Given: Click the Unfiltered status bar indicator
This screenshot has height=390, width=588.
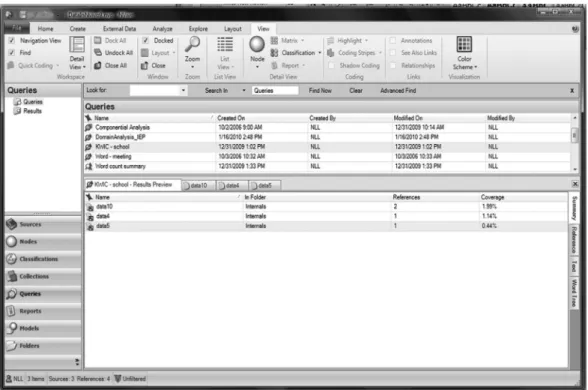Looking at the screenshot, I should (130, 379).
